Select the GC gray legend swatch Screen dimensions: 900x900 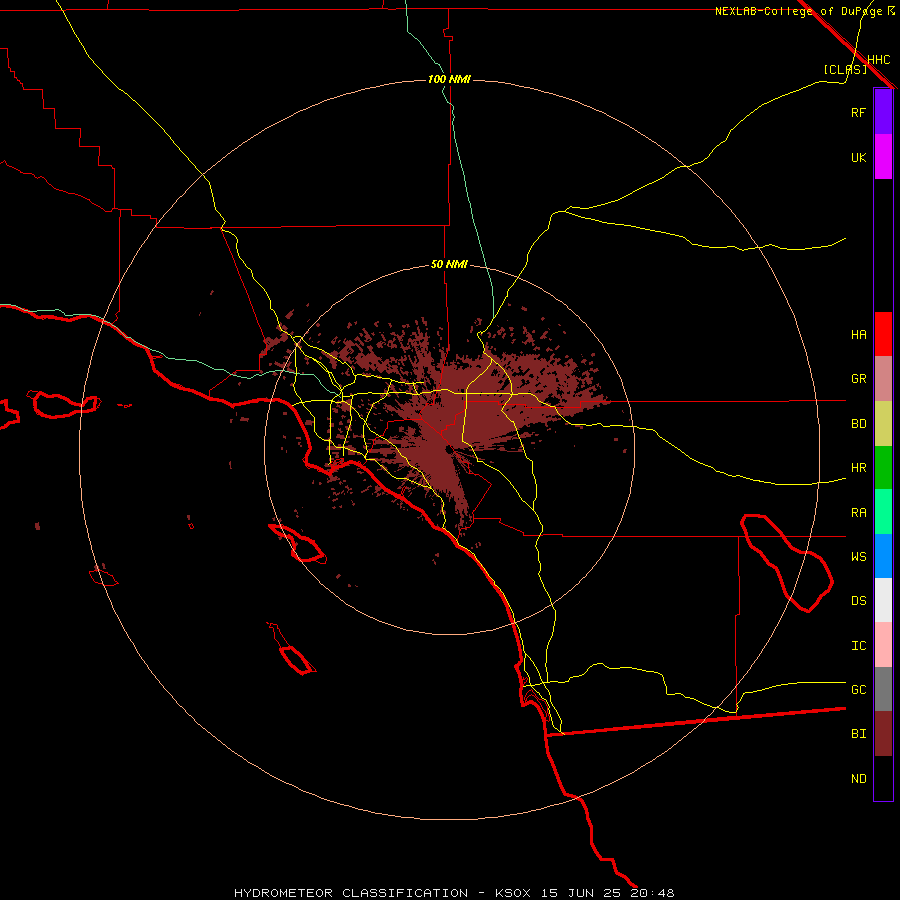[883, 689]
